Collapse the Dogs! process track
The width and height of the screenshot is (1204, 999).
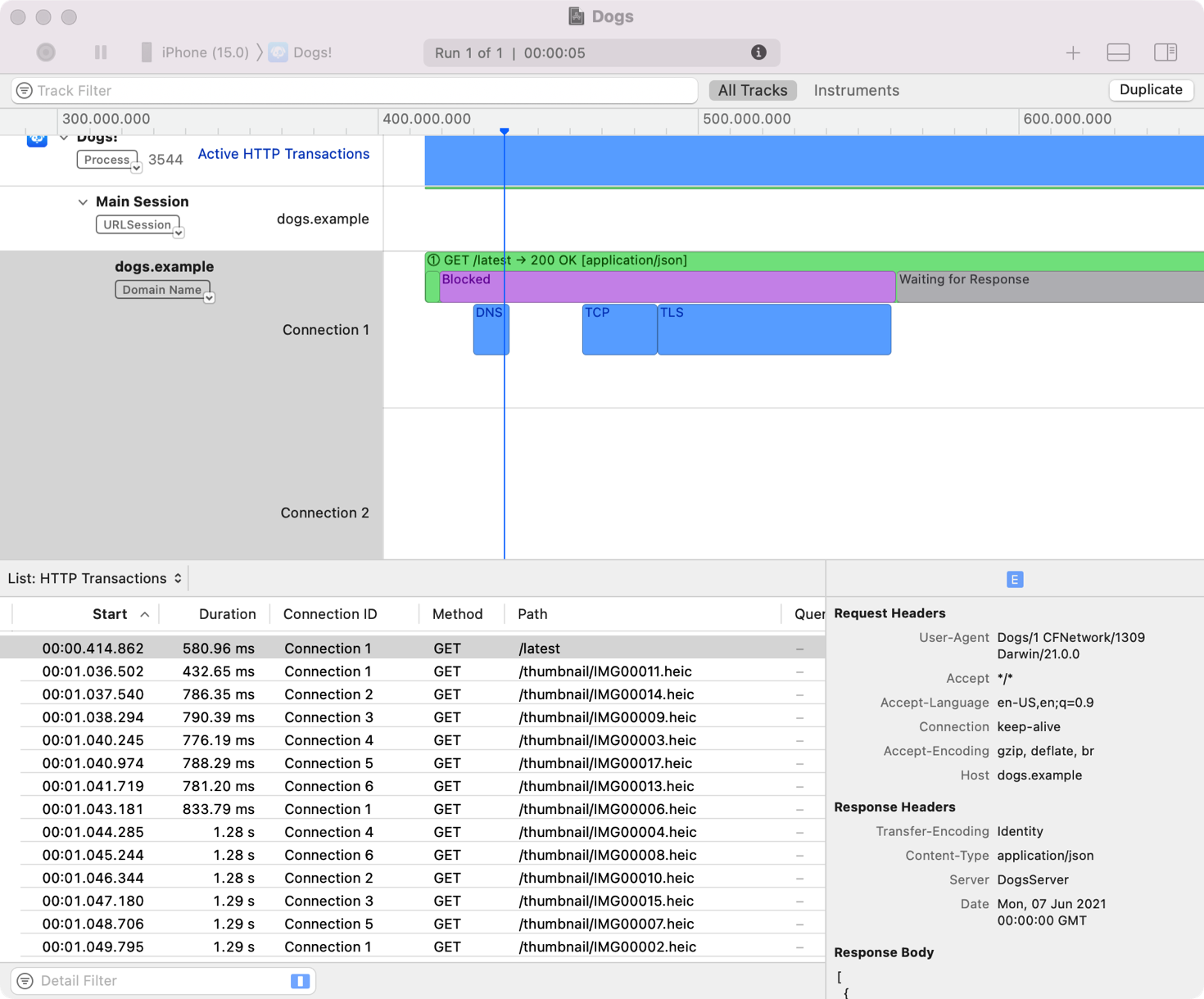tap(64, 138)
